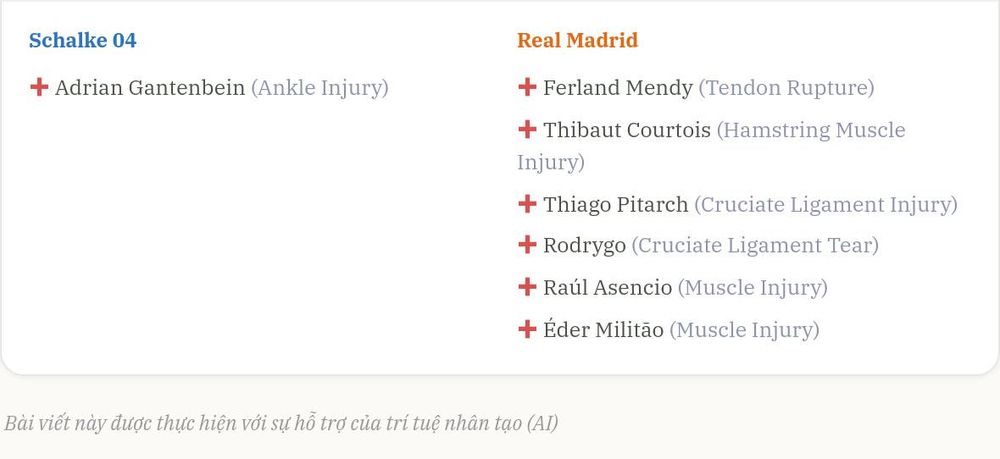Open the Real Madrid team heading
The image size is (1000, 459).
(x=577, y=40)
